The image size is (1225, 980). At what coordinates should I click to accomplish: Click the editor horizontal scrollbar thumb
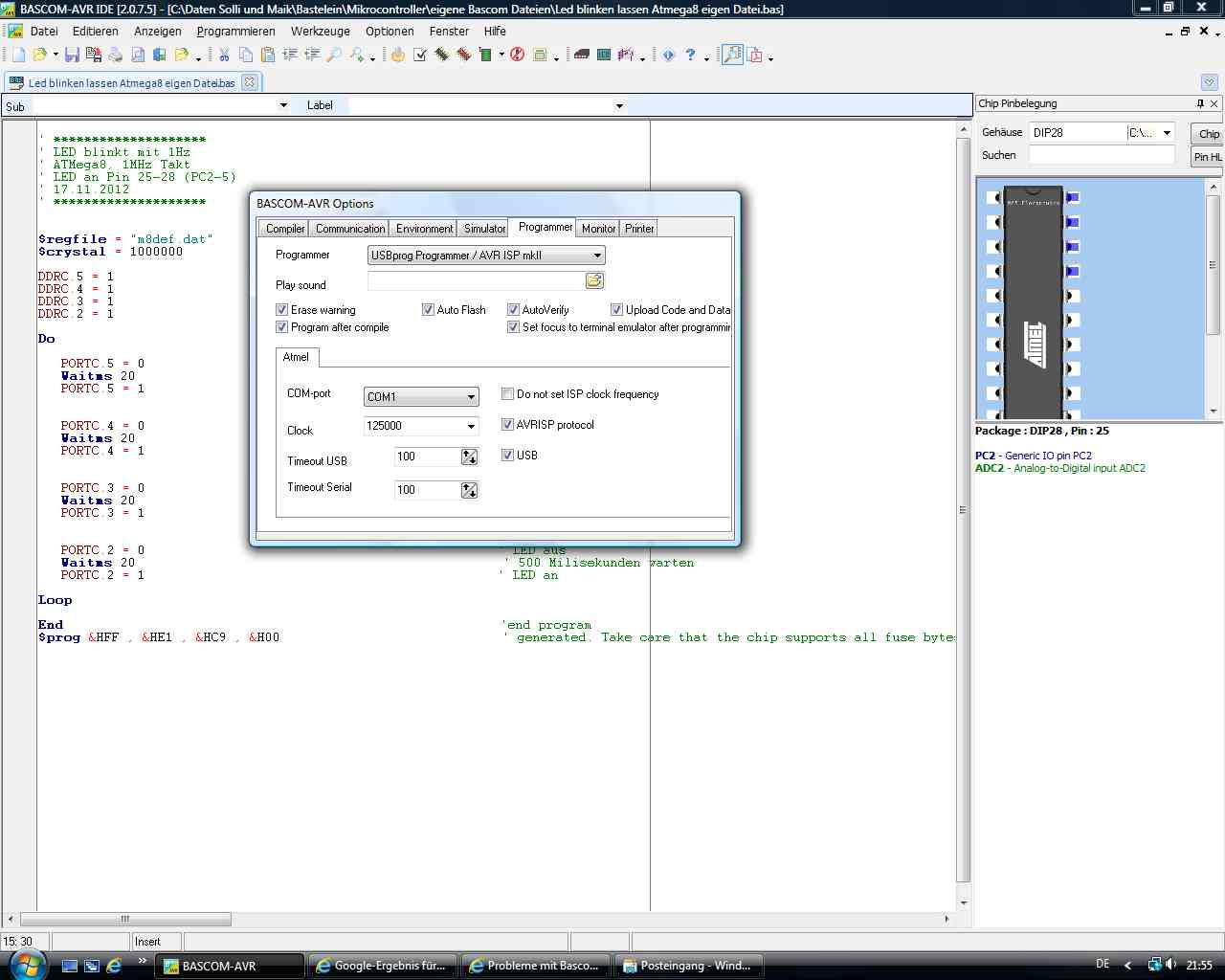pyautogui.click(x=124, y=919)
